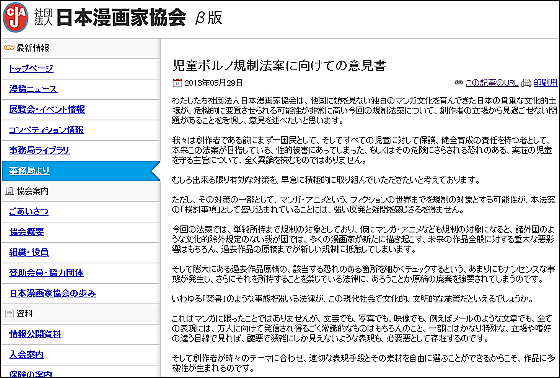Click the β版 label in header
The height and width of the screenshot is (378, 560).
pyautogui.click(x=209, y=18)
